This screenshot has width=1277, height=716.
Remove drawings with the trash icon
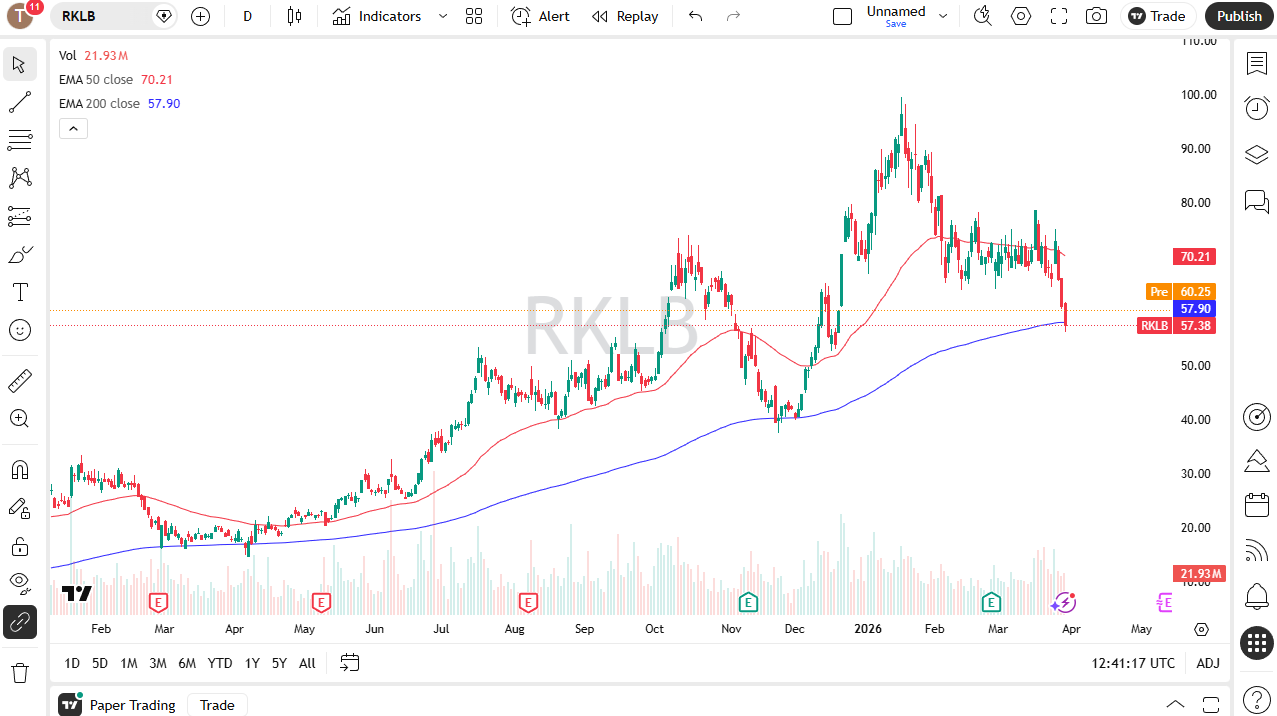(19, 672)
